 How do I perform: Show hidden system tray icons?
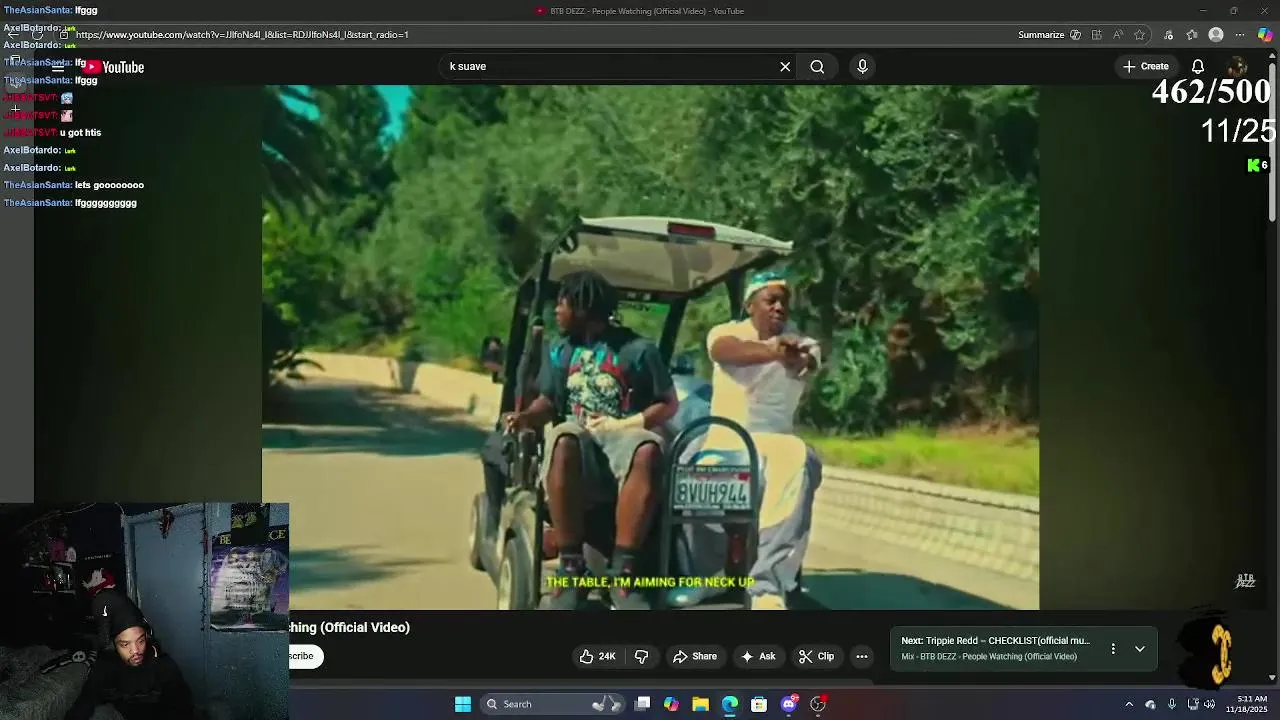point(1129,704)
